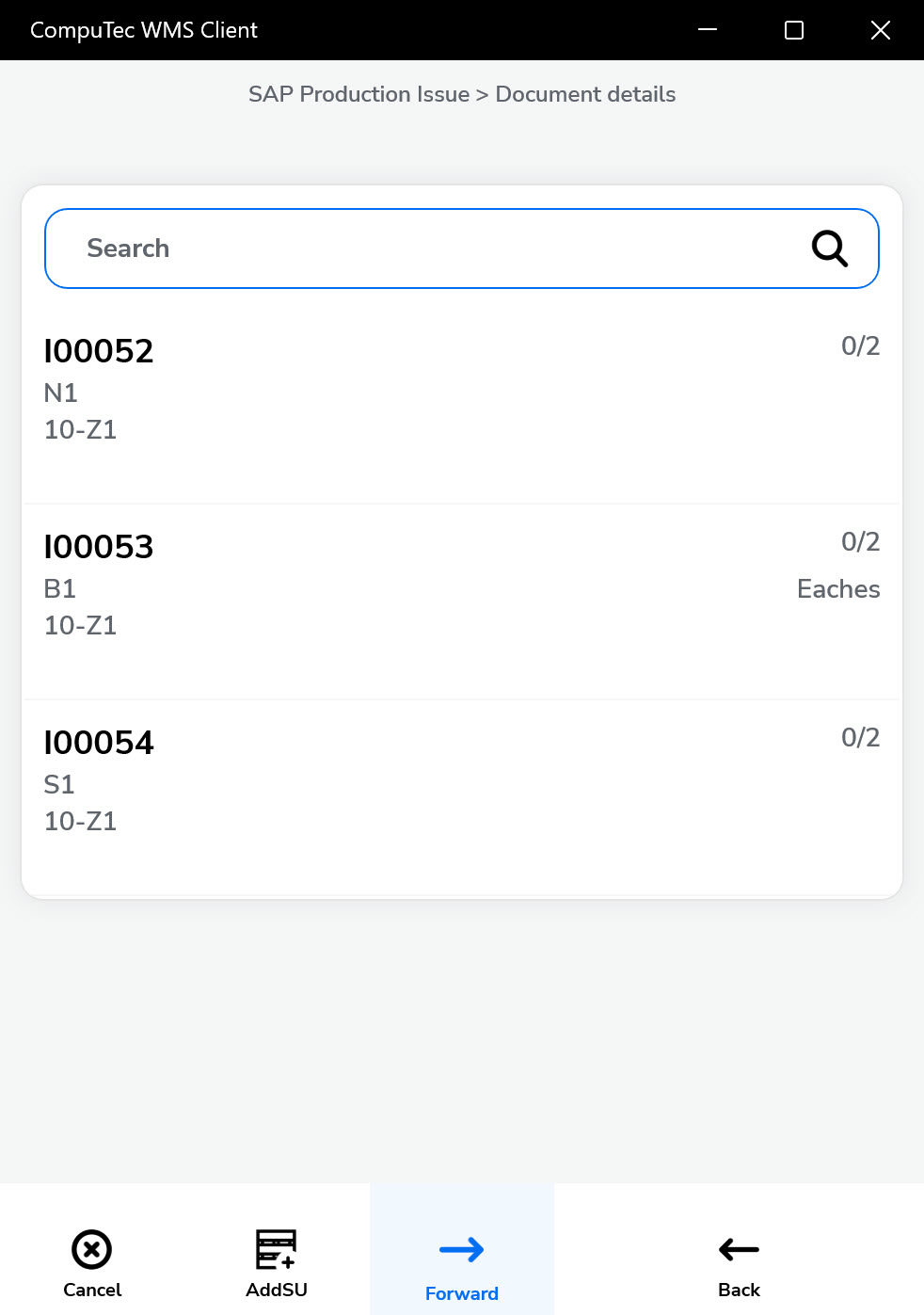Click N1 description under I00052
The width and height of the screenshot is (924, 1315).
point(61,393)
